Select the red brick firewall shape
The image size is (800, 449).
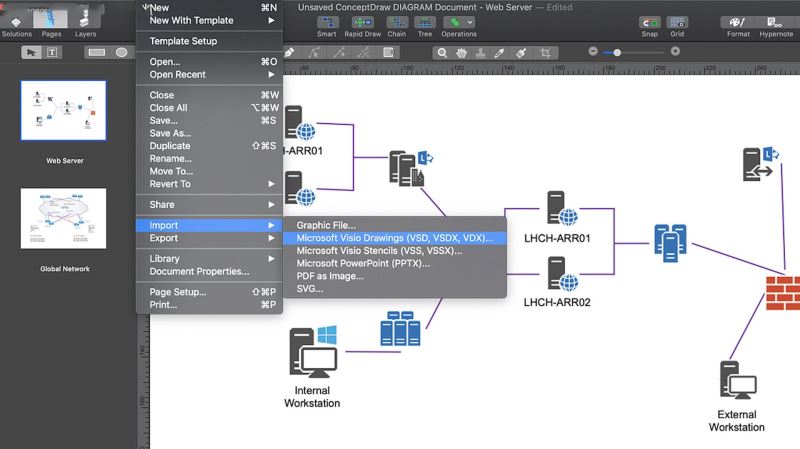click(783, 292)
